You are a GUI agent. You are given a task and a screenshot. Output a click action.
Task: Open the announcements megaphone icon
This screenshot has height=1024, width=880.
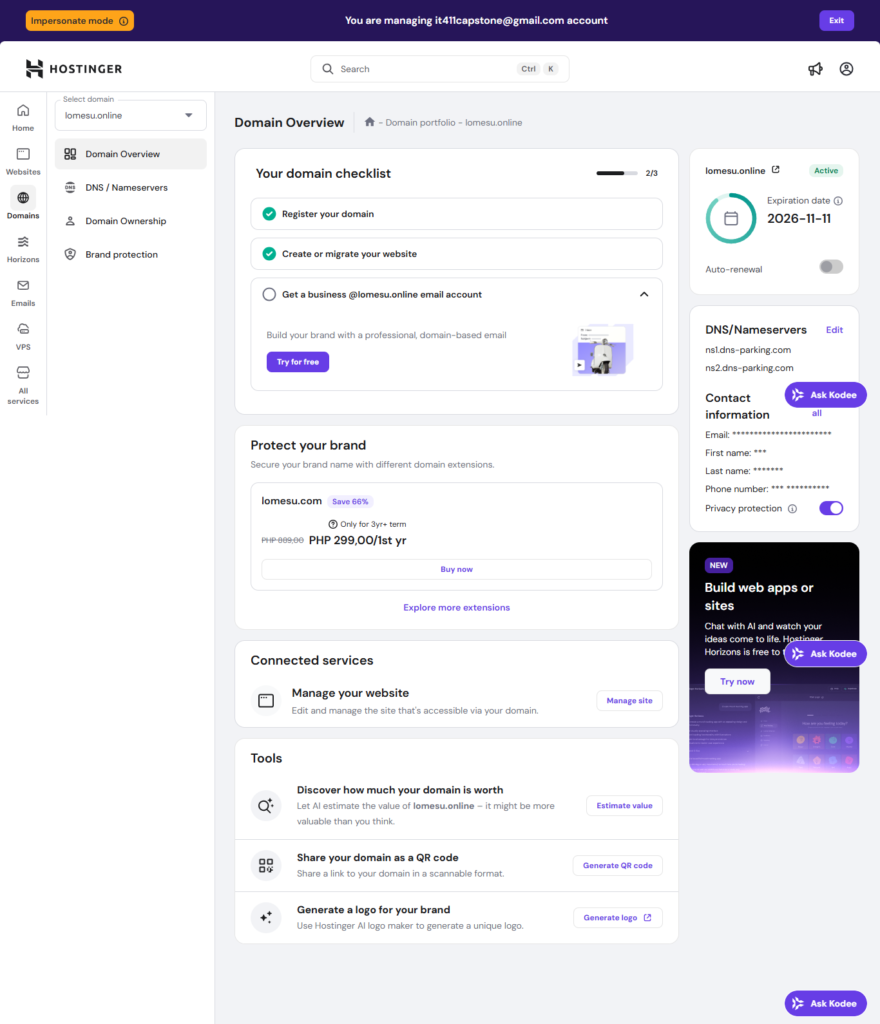point(816,69)
